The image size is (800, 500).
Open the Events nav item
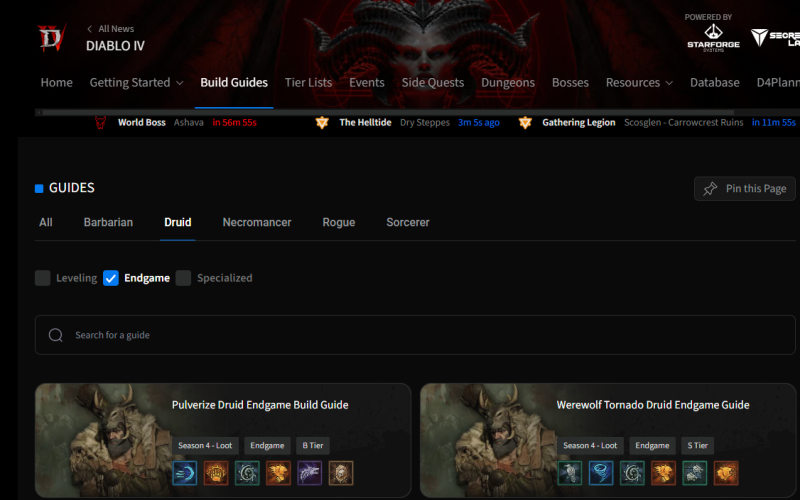pyautogui.click(x=366, y=83)
